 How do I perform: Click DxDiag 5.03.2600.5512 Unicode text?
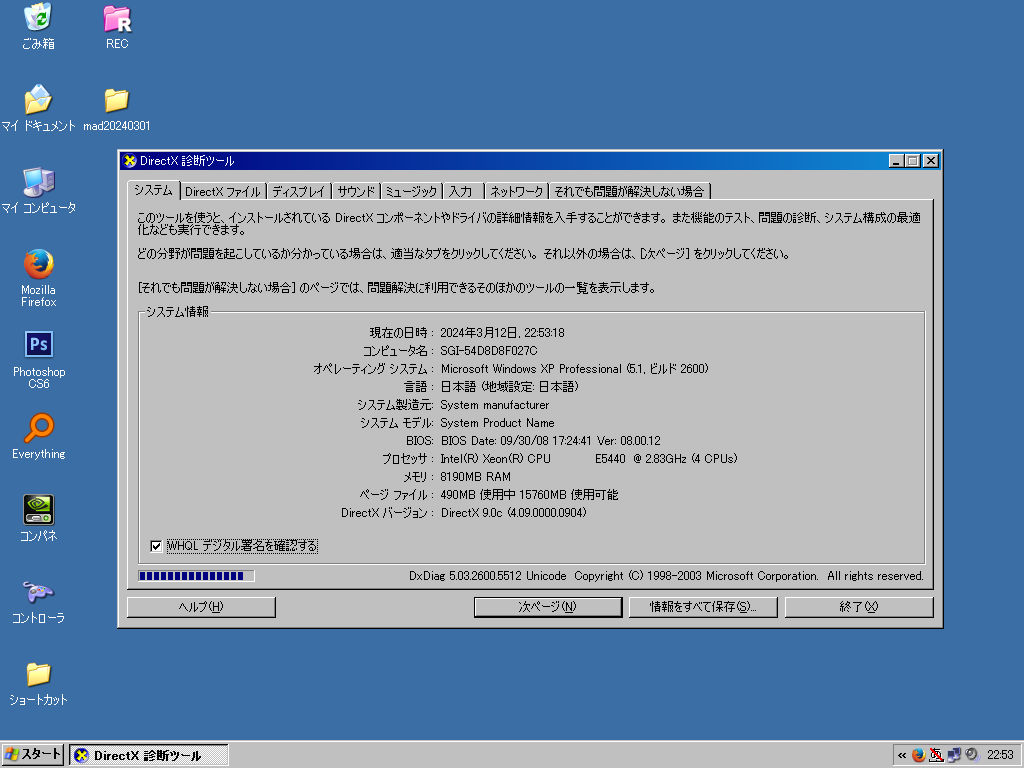pos(487,576)
